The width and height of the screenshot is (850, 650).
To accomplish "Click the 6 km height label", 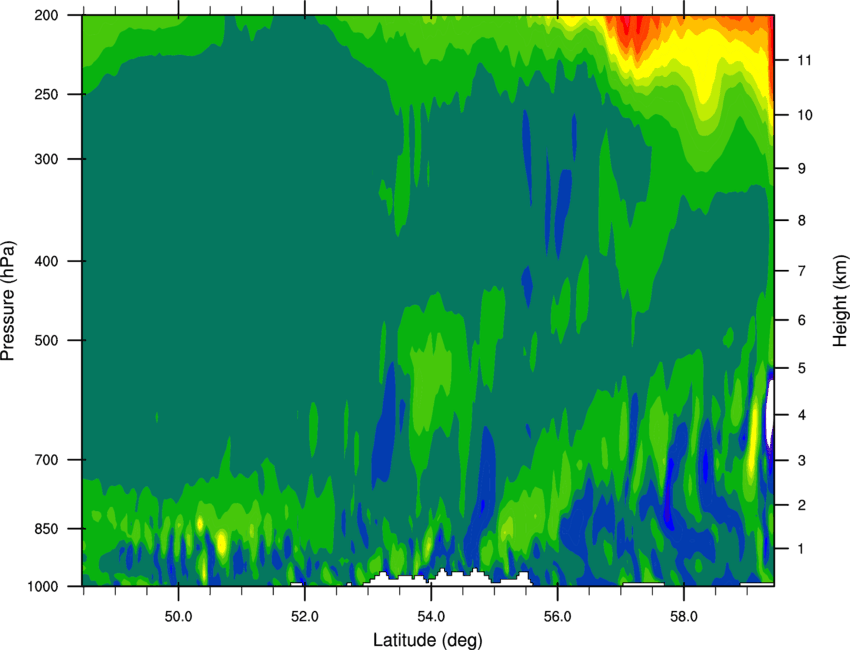I will point(802,320).
